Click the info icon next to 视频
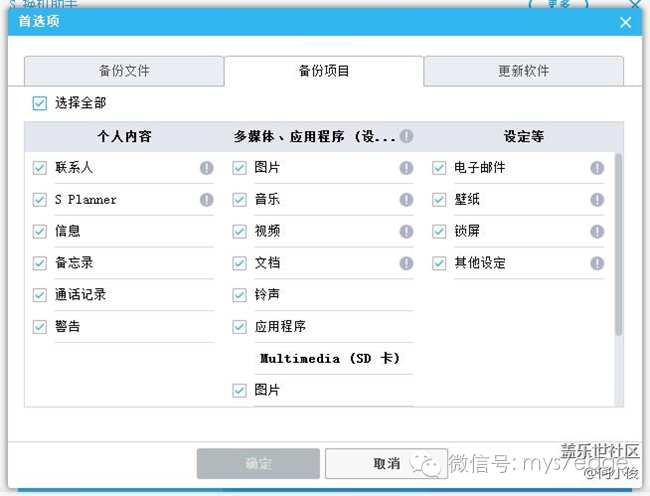Screen dimensions: 650x496 (406, 231)
